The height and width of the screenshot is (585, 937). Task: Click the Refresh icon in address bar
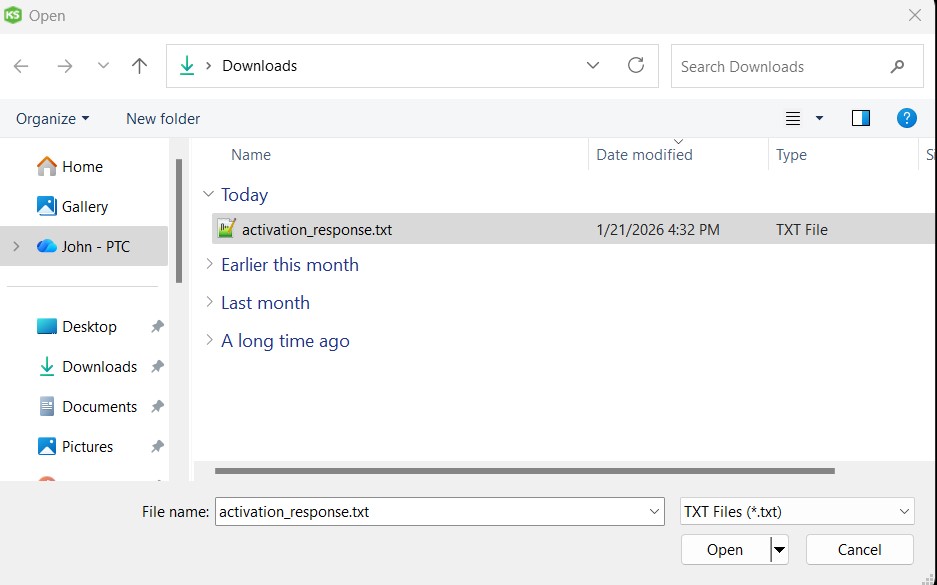coord(636,66)
